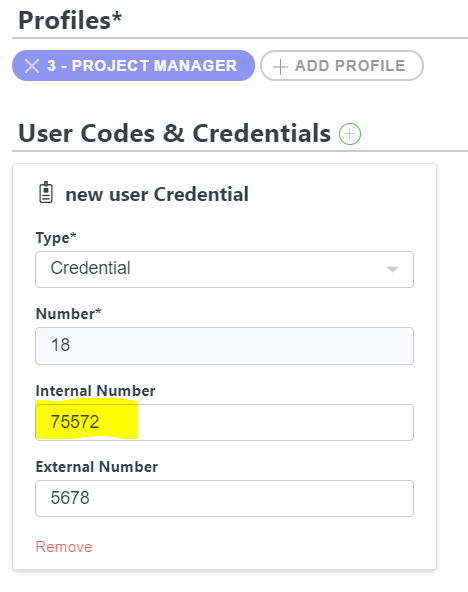Focus the Number field showing 18

tap(224, 346)
